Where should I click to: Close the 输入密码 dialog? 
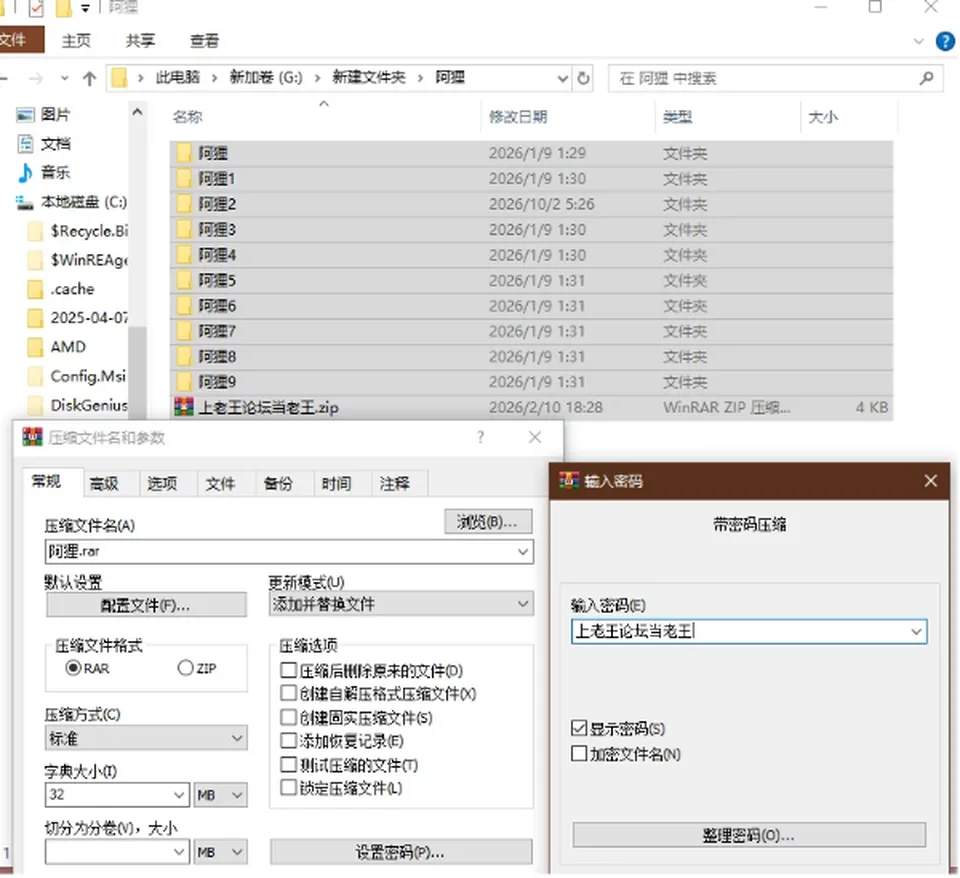point(931,481)
